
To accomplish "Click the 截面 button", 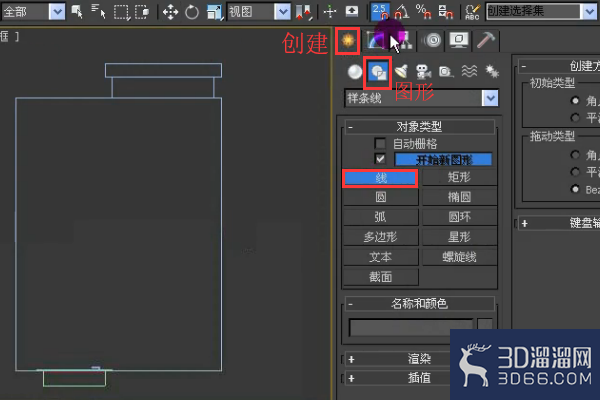I will click(380, 277).
